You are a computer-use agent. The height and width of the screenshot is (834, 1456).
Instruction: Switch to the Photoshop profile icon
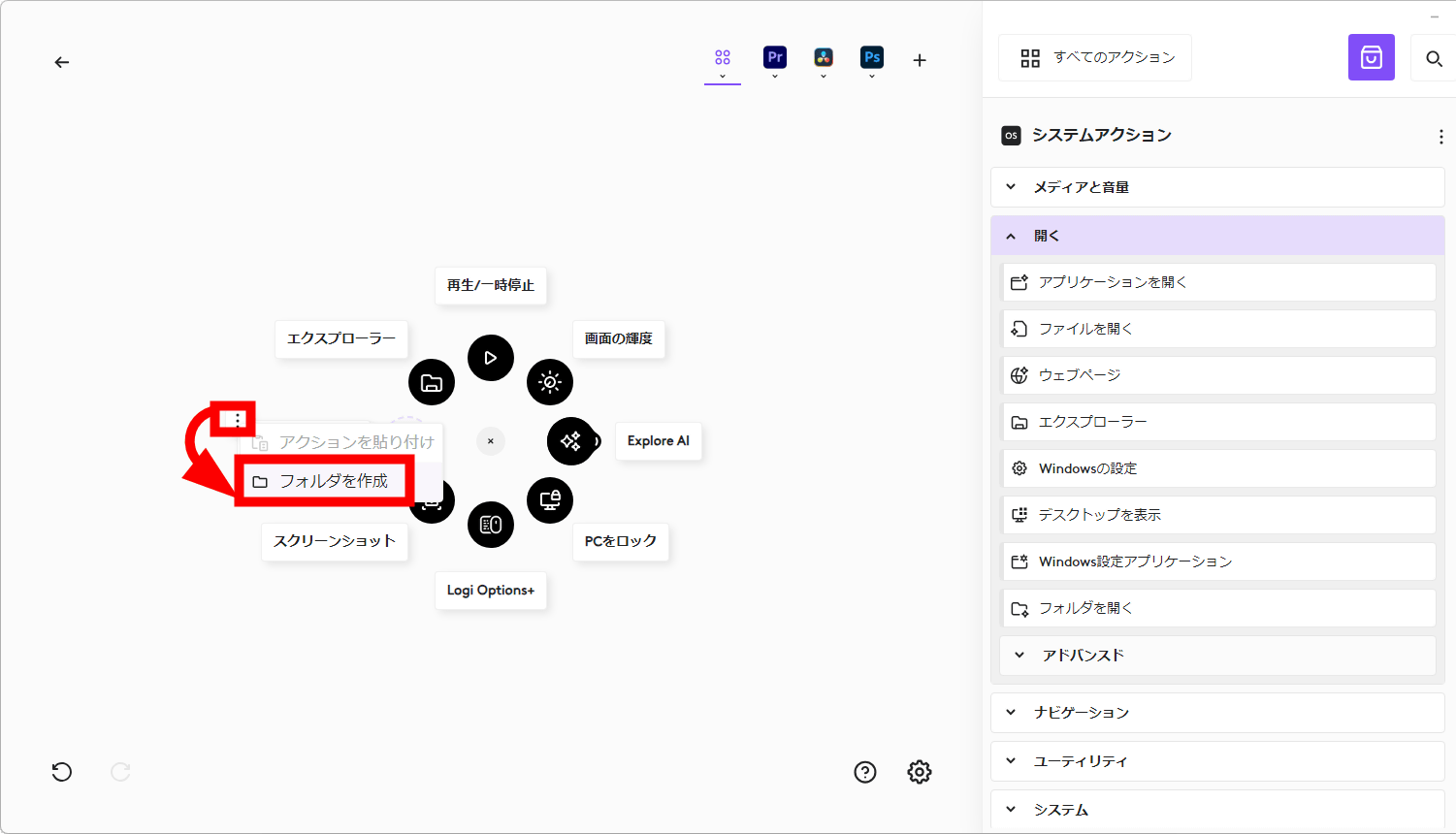tap(871, 58)
